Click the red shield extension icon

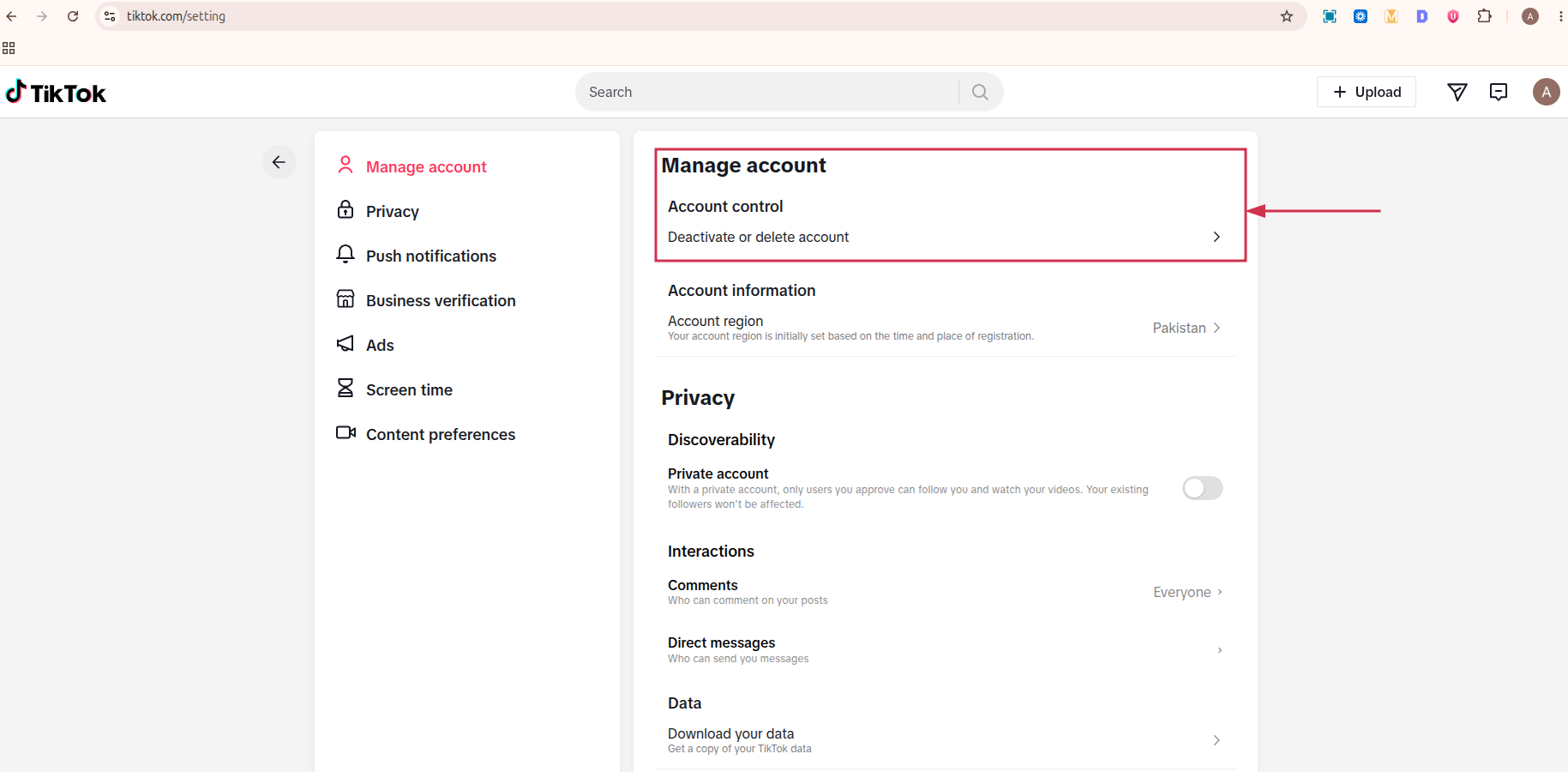pos(1453,16)
